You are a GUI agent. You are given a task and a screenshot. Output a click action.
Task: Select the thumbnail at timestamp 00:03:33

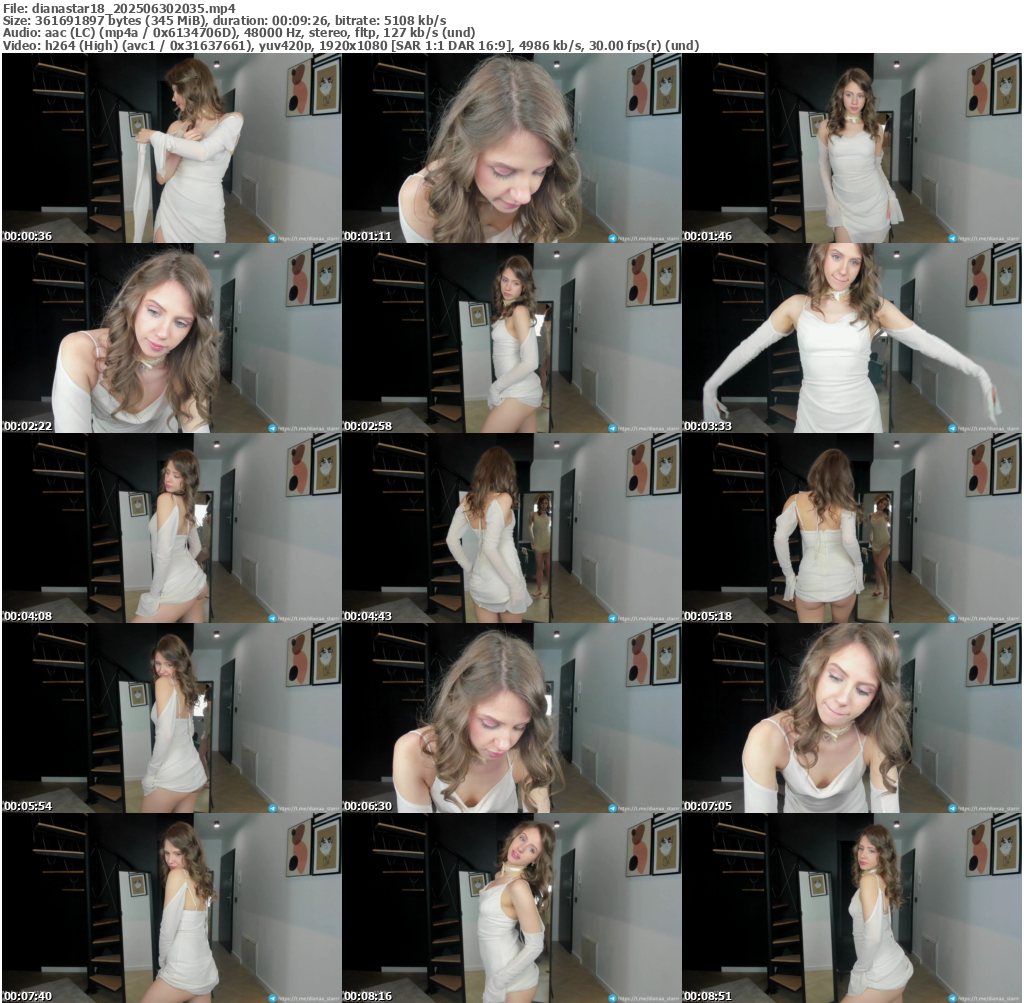852,338
